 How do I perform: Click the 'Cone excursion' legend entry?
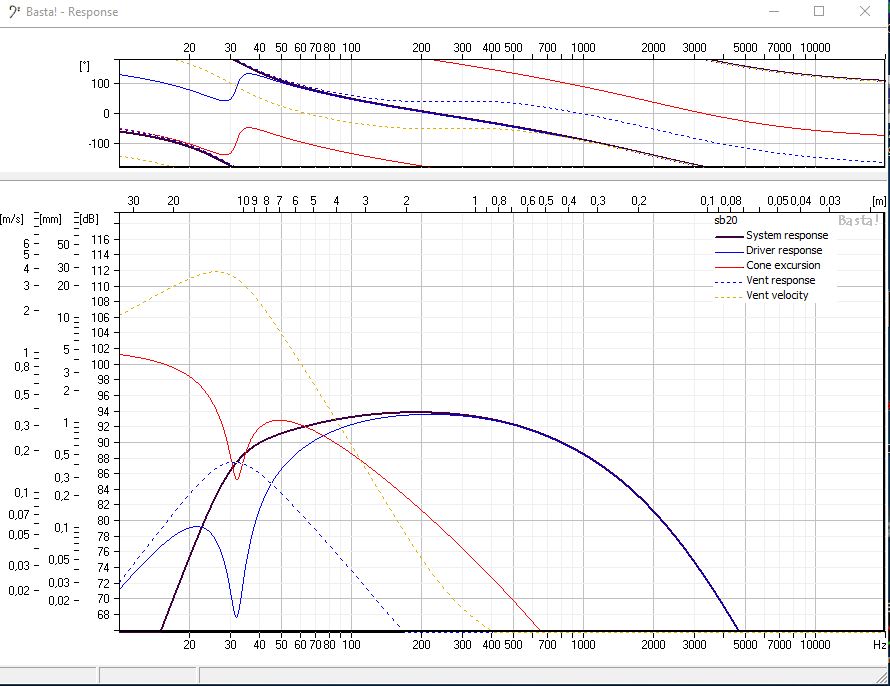[783, 265]
